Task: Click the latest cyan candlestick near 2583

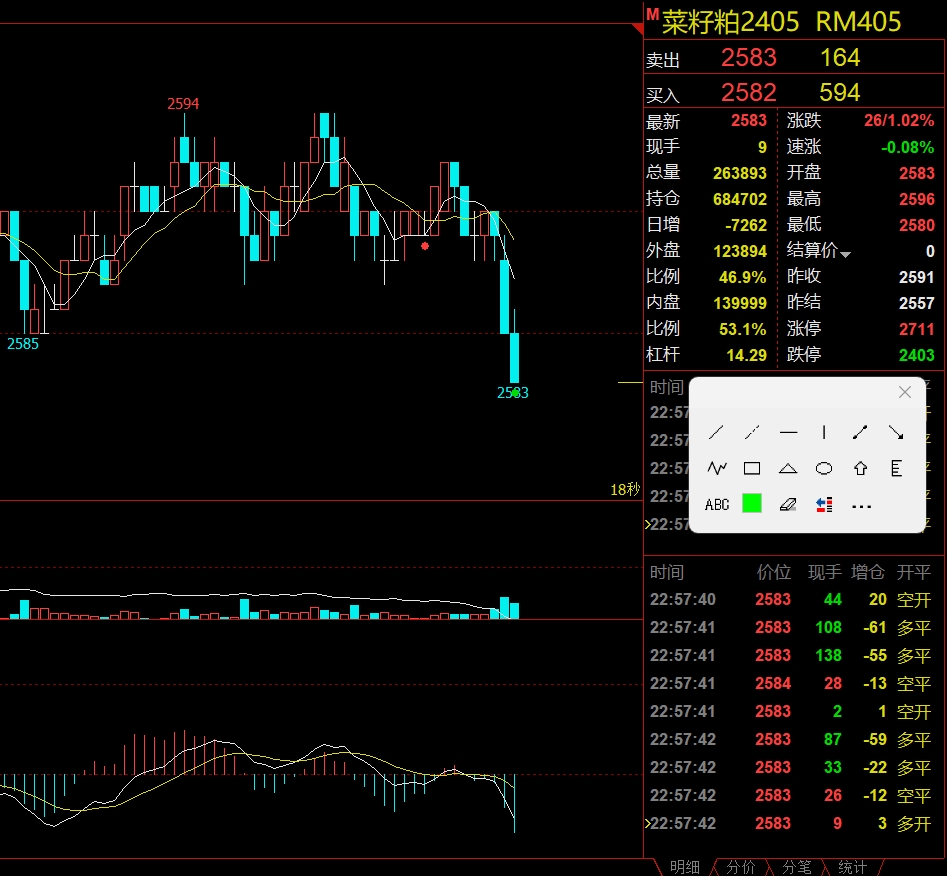Action: 515,358
